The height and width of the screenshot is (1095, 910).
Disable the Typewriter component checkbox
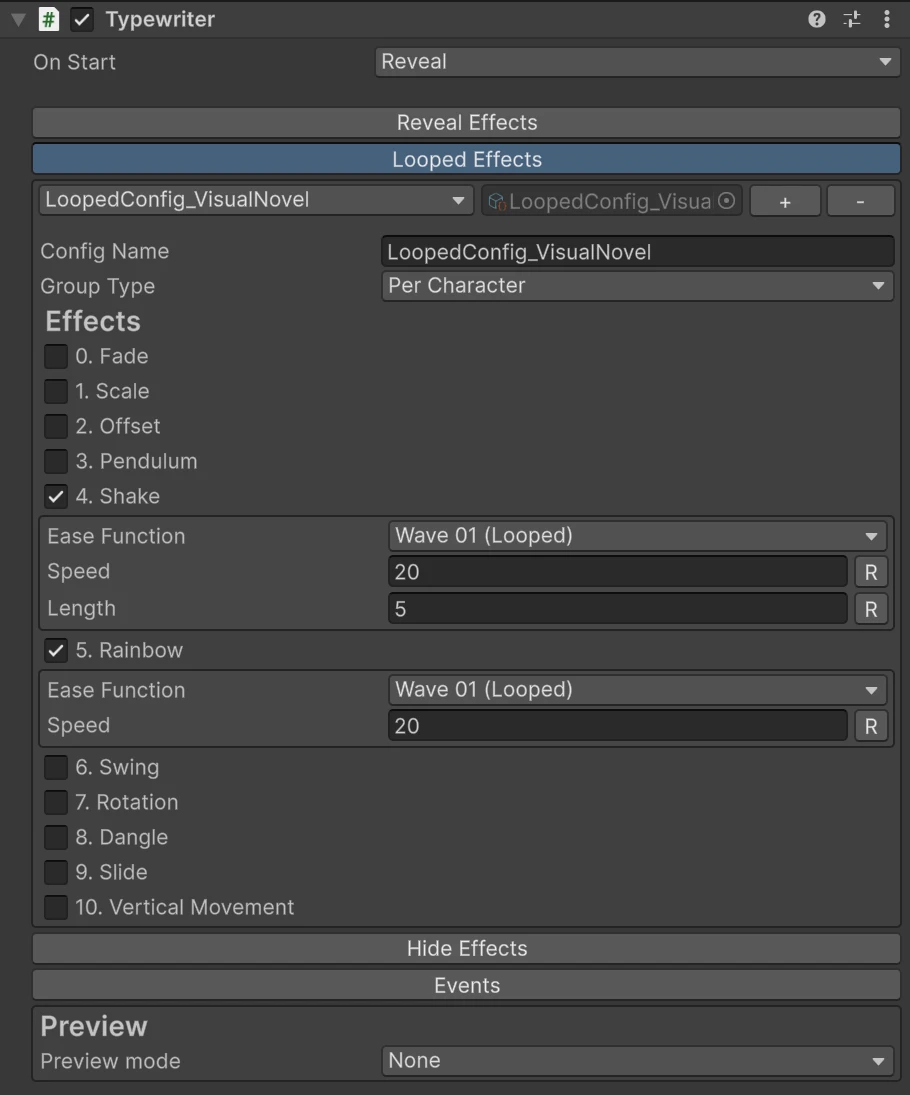click(82, 20)
